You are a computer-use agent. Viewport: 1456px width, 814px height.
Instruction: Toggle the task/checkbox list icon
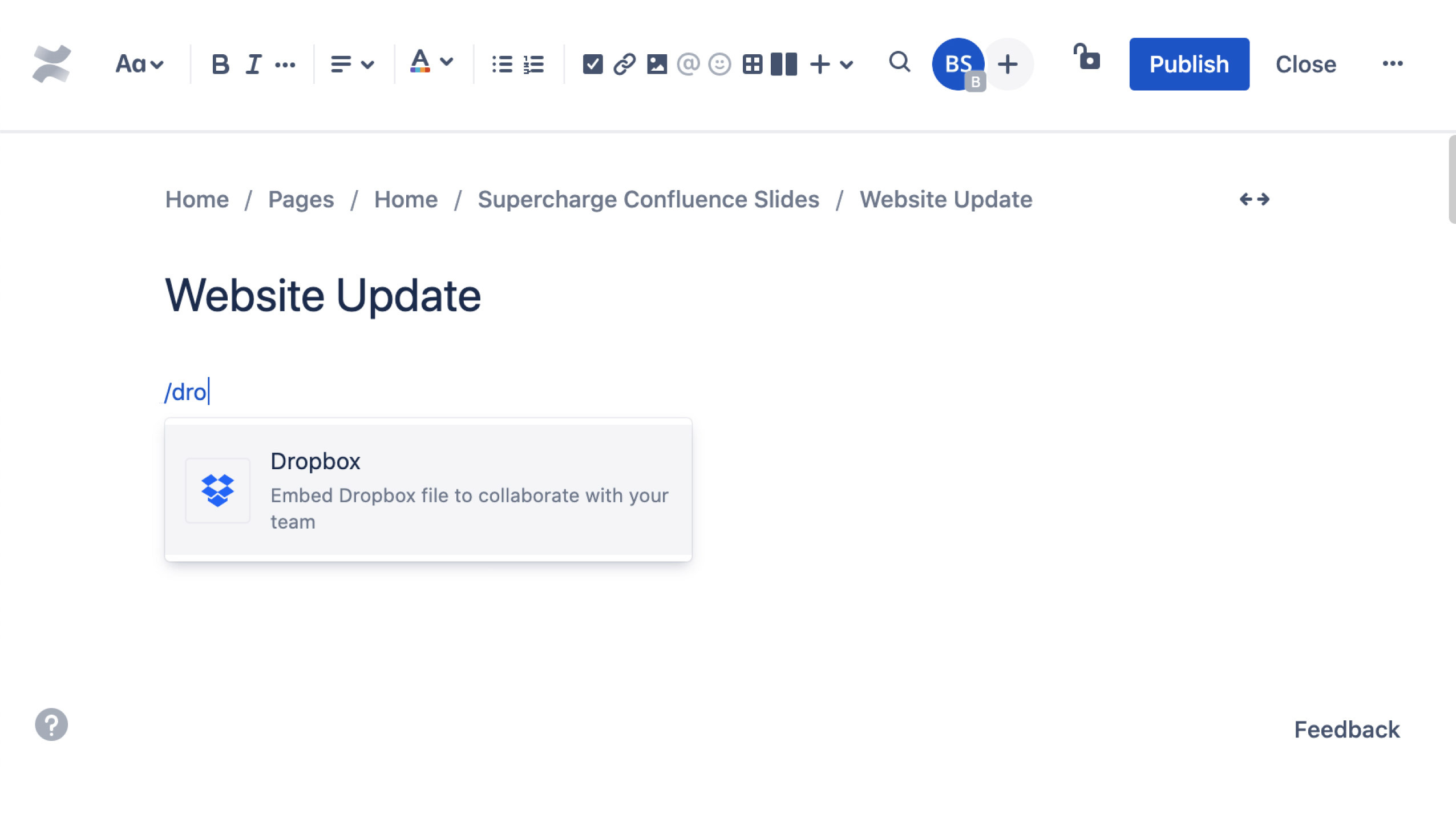tap(592, 64)
